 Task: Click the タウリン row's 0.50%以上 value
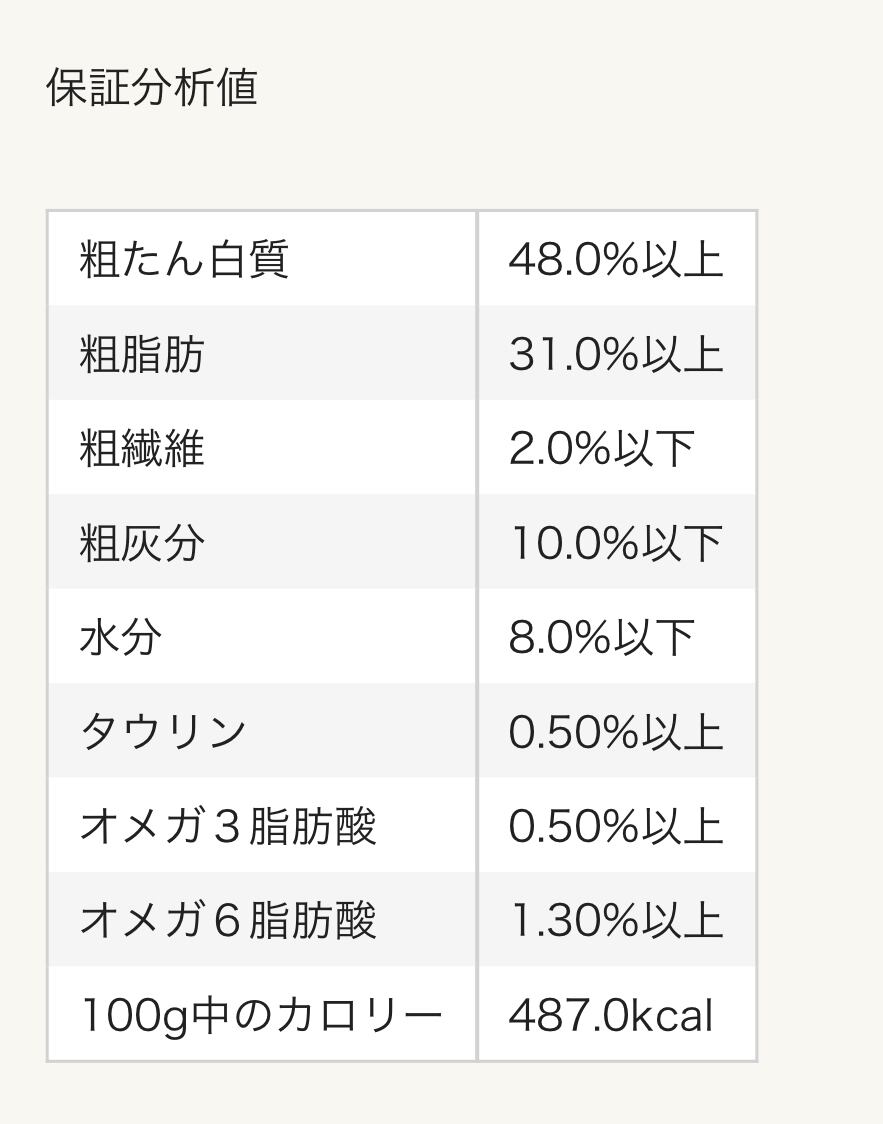point(615,731)
